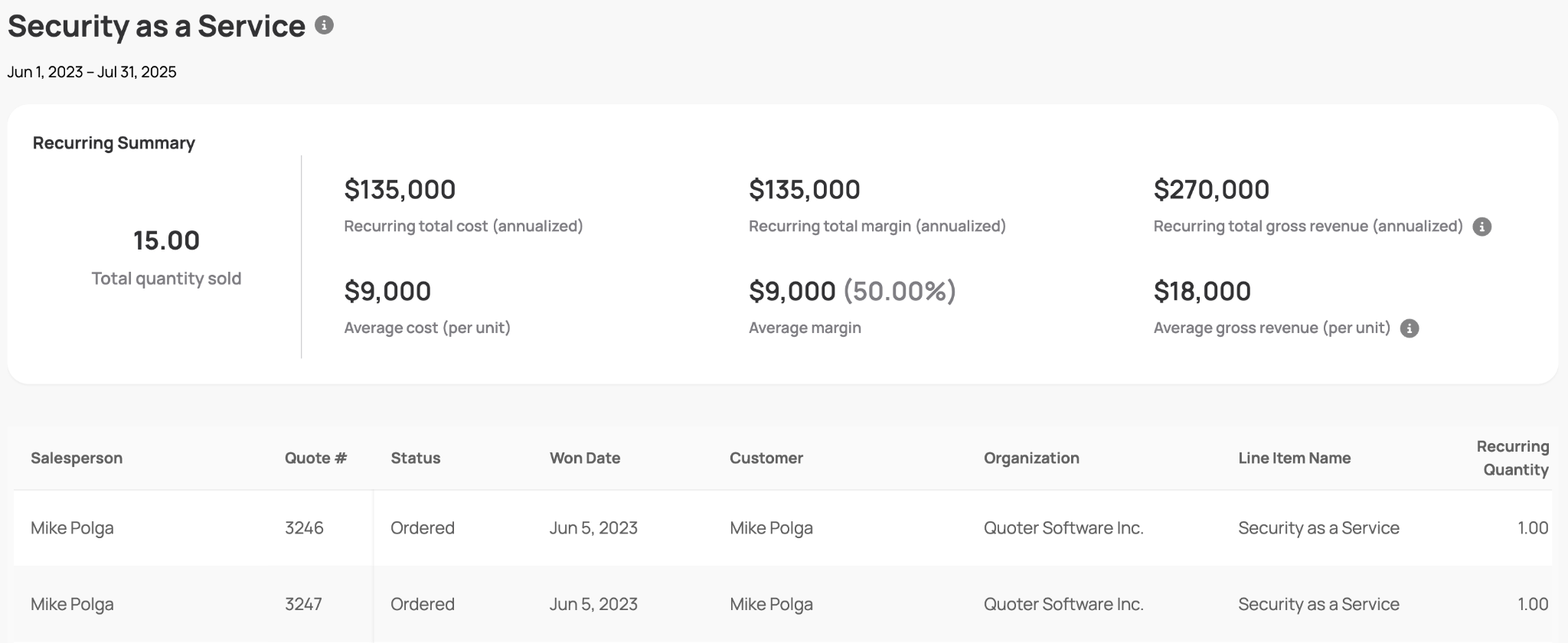Click the Line Item Name column header
This screenshot has height=643, width=1568.
1295,458
